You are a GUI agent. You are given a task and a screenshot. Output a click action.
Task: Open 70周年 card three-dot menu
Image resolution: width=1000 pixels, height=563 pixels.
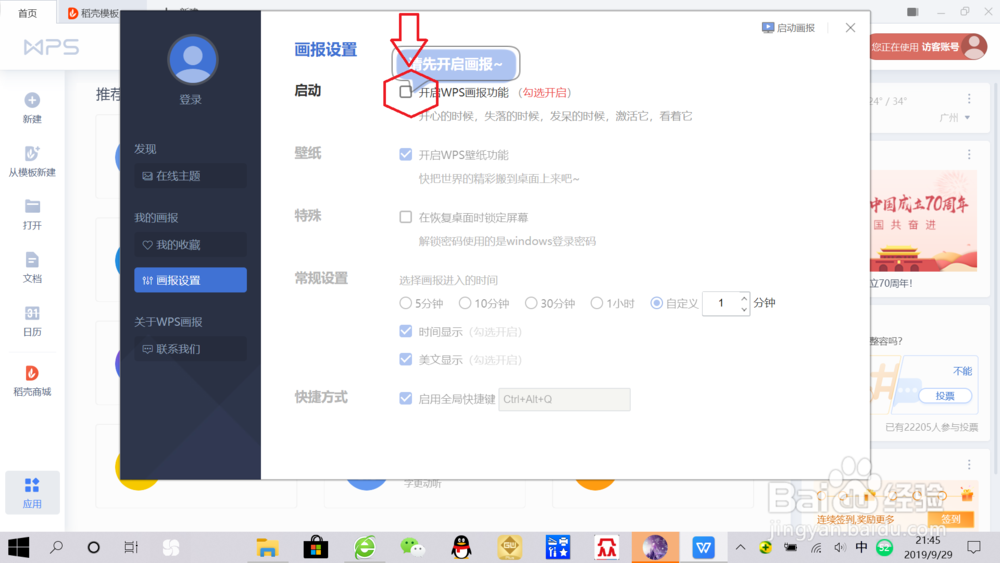[969, 154]
